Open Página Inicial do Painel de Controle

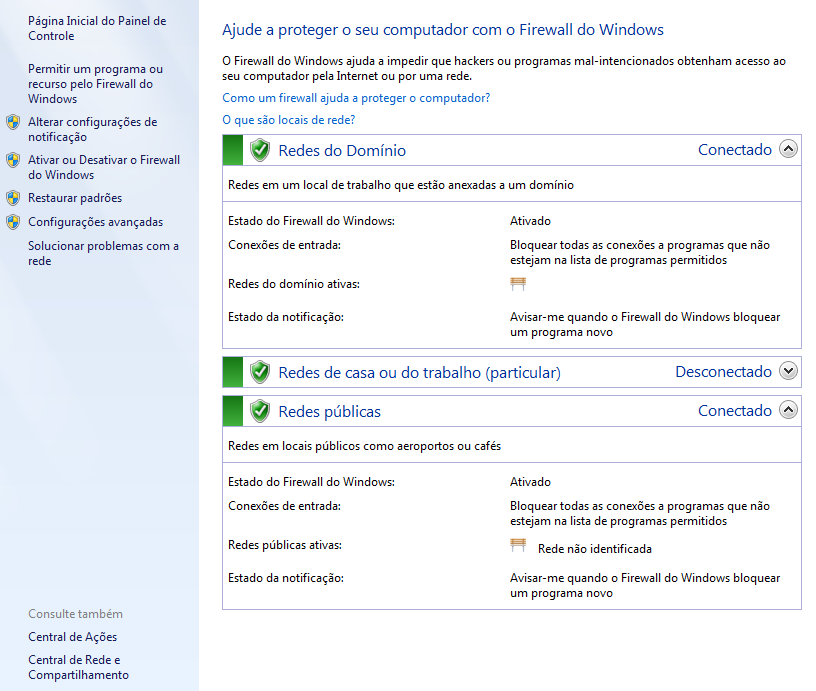click(x=97, y=29)
